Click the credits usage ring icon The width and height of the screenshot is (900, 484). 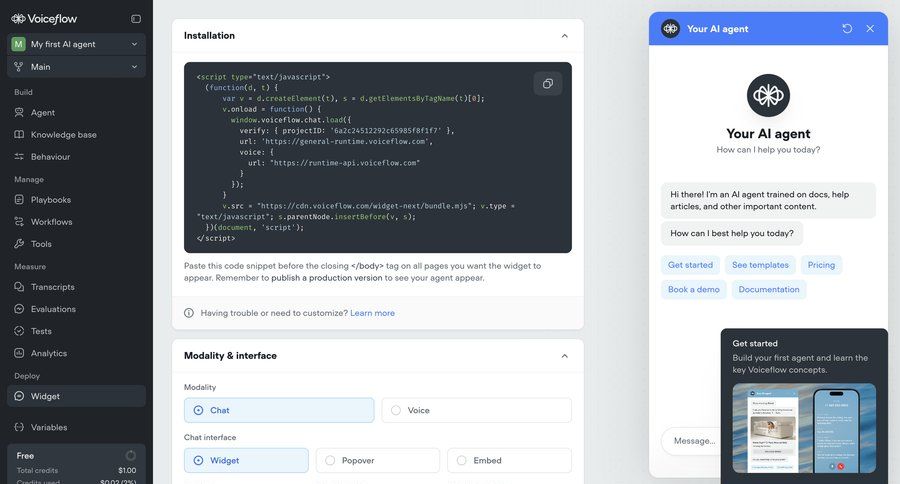click(131, 455)
